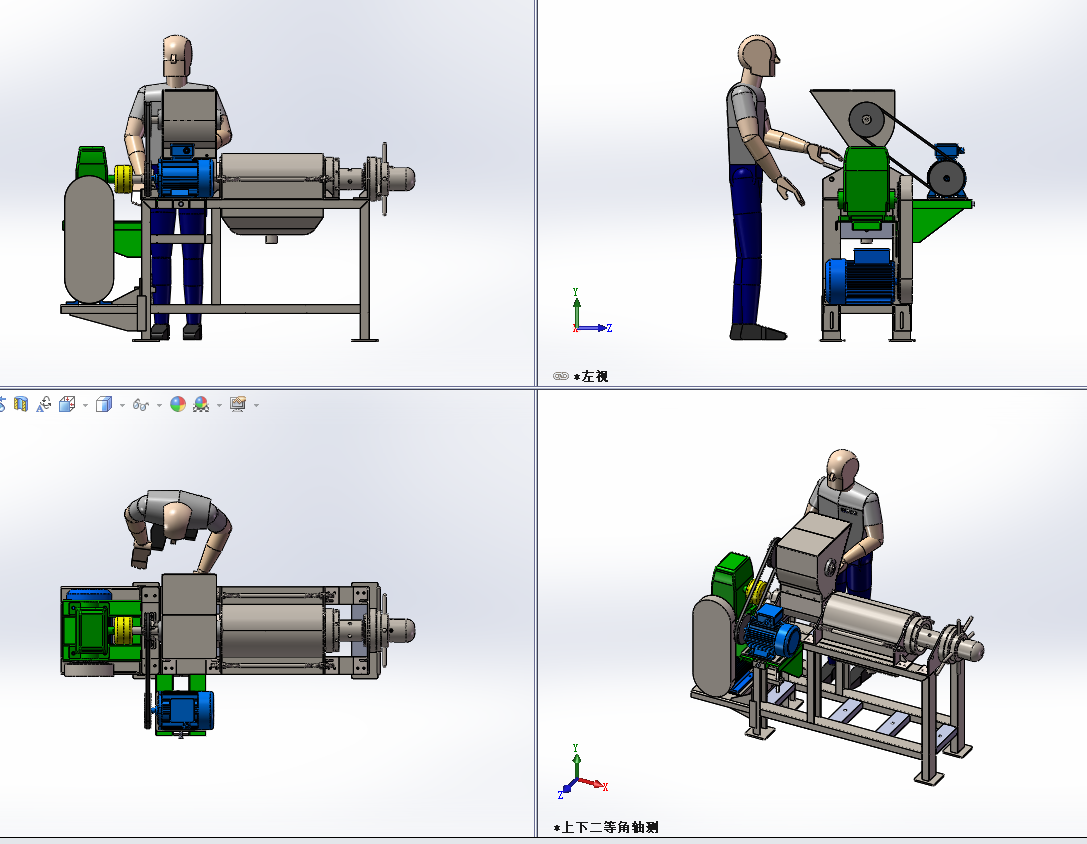1087x844 pixels.
Task: Click the Dynamic Annotation Views icon
Action: (x=44, y=404)
